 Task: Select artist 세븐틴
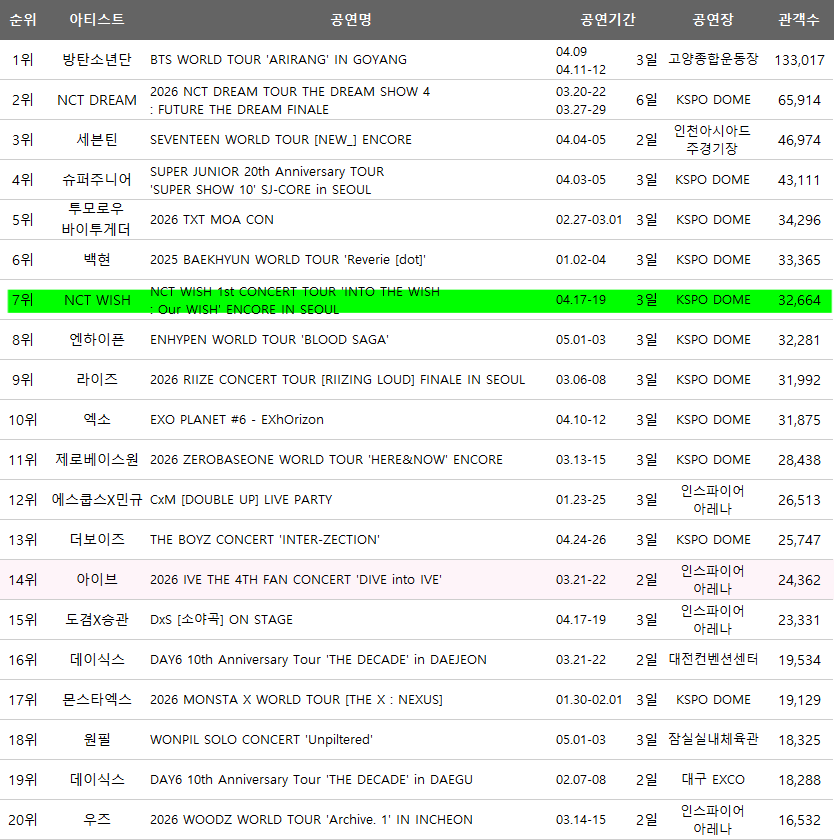tap(97, 140)
